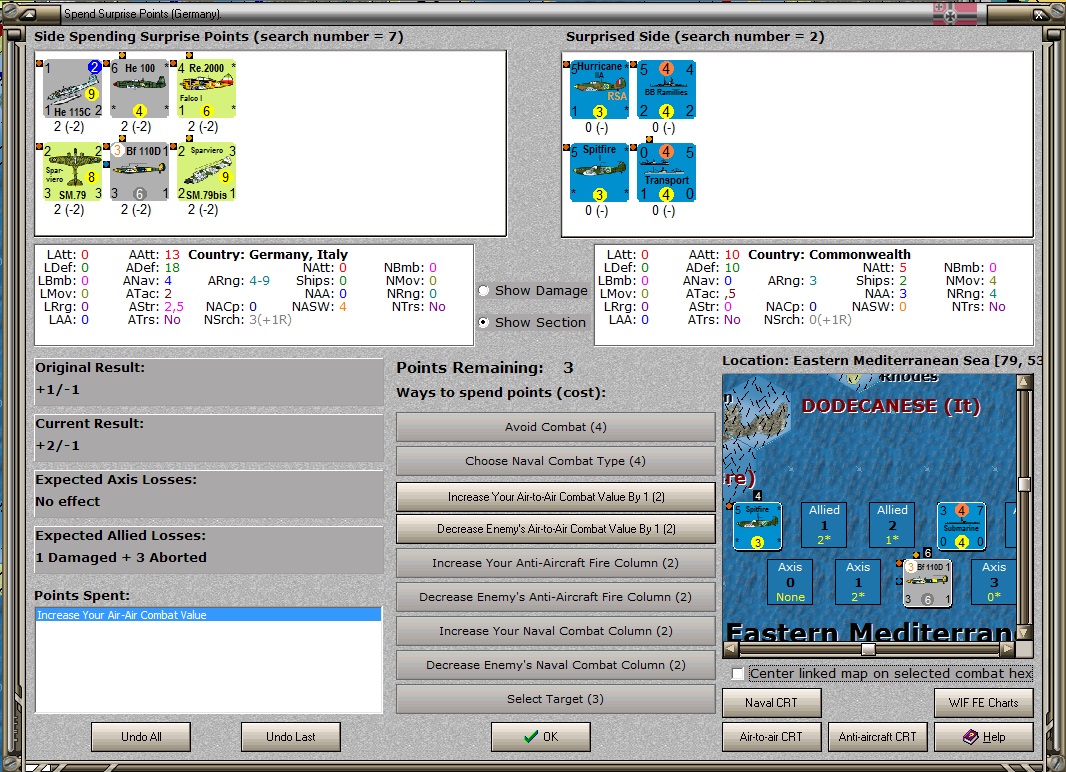The height and width of the screenshot is (772, 1066).
Task: Confirm with the OK button
Action: [x=540, y=737]
